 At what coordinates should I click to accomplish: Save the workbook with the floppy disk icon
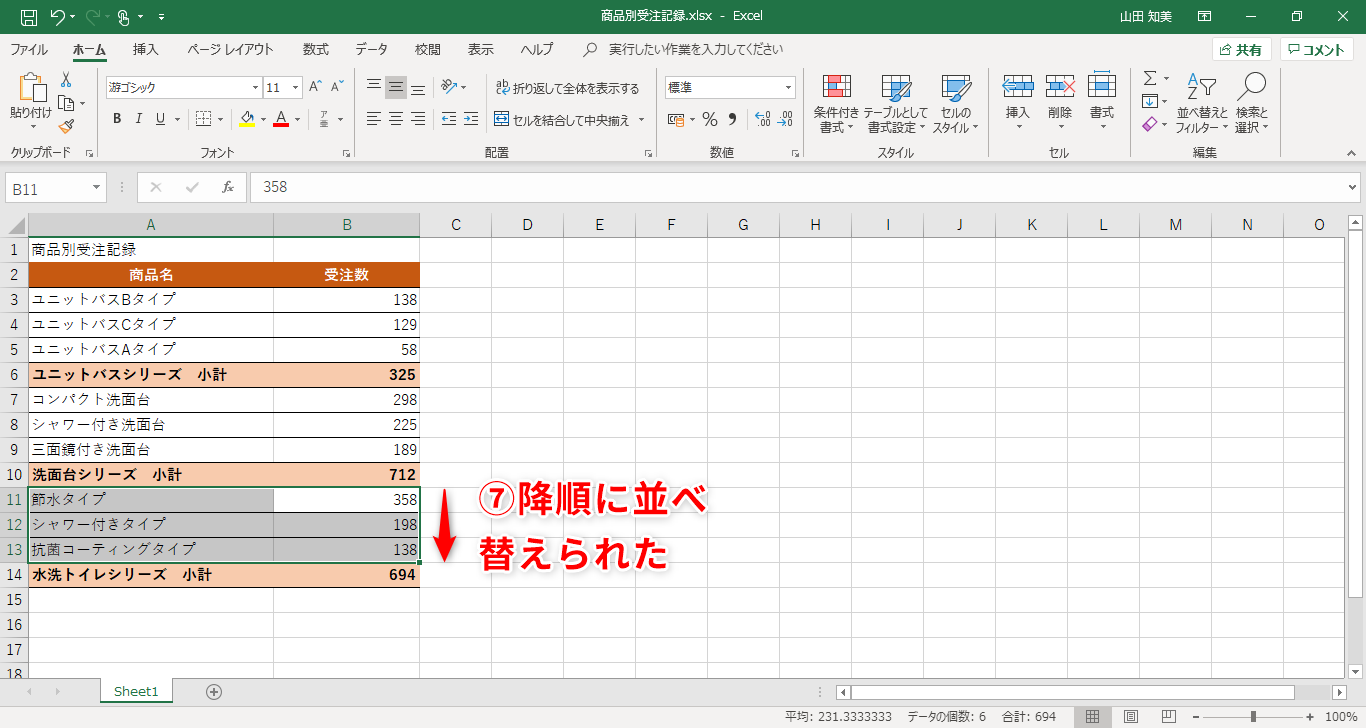click(x=29, y=17)
